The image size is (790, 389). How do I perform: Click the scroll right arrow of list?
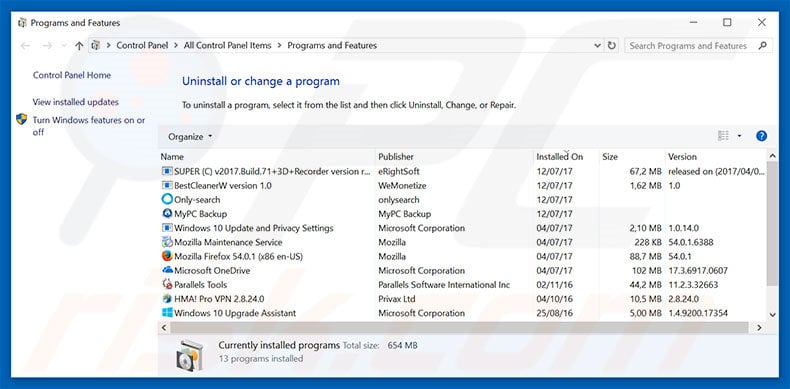coord(759,328)
